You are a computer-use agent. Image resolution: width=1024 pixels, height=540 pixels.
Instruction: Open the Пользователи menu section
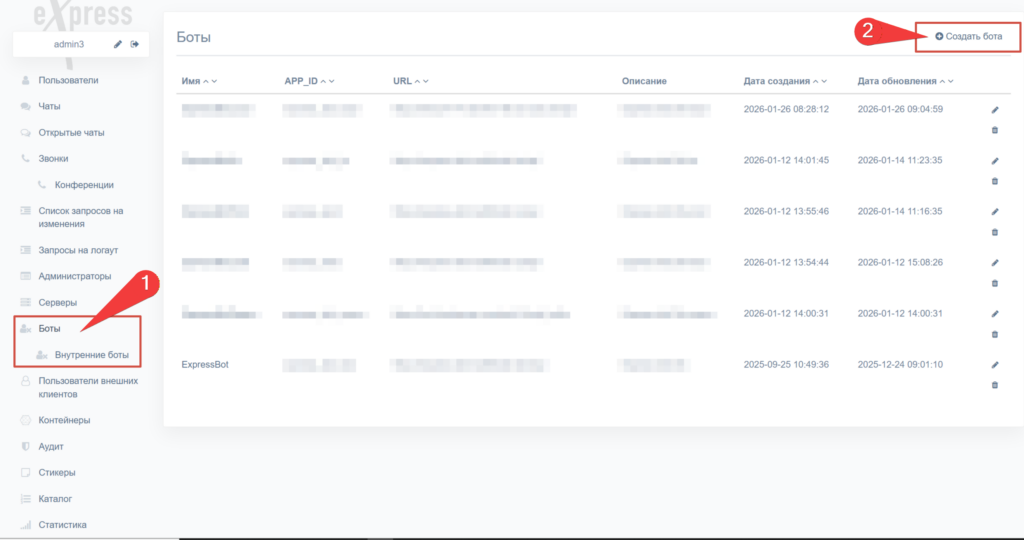coord(68,80)
